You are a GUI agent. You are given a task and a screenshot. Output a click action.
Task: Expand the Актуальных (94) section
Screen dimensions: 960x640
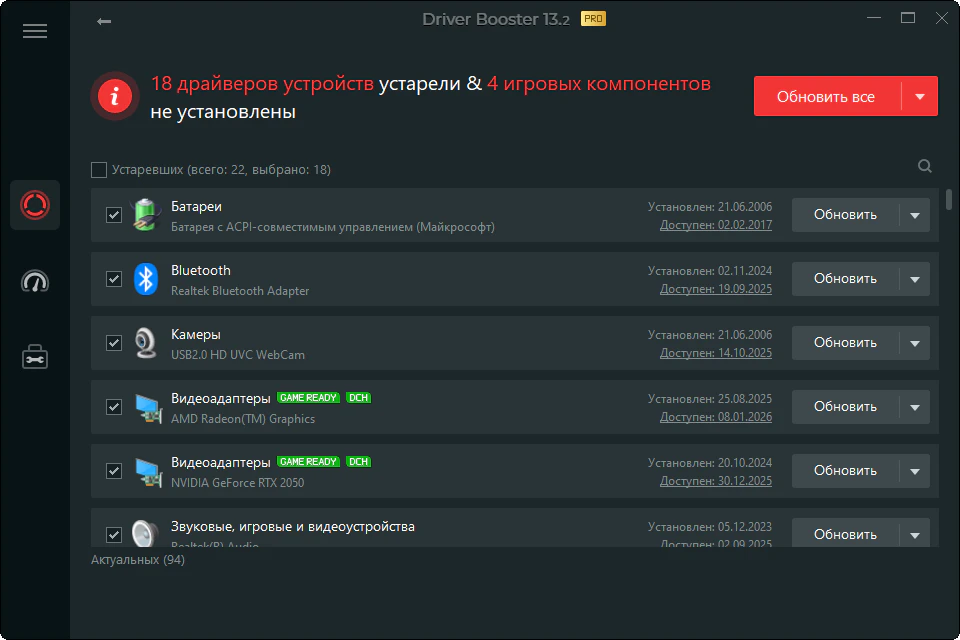[x=137, y=560]
